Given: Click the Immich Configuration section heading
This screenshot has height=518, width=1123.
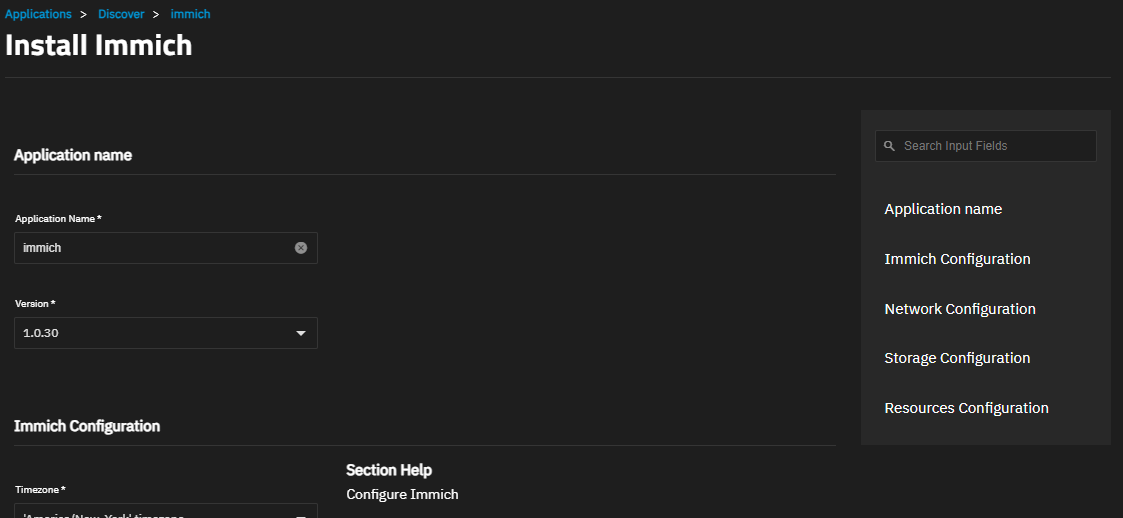Looking at the screenshot, I should (87, 426).
